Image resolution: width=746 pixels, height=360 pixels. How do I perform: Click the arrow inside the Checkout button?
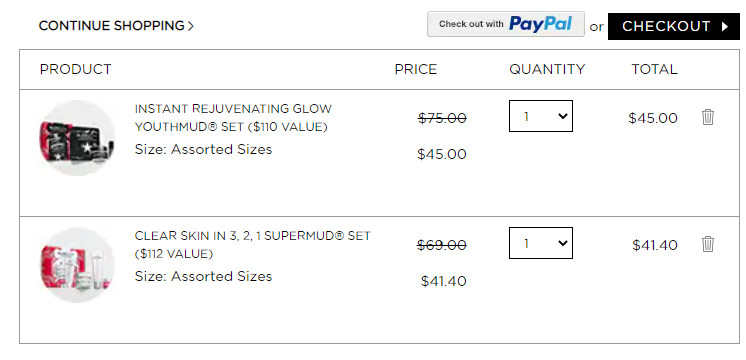(725, 27)
